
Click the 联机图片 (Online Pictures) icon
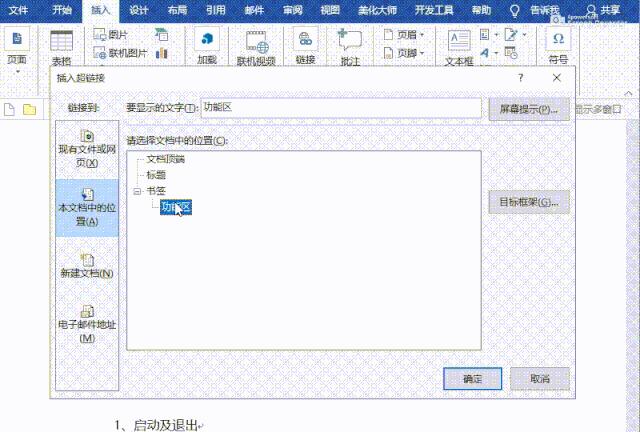100,53
